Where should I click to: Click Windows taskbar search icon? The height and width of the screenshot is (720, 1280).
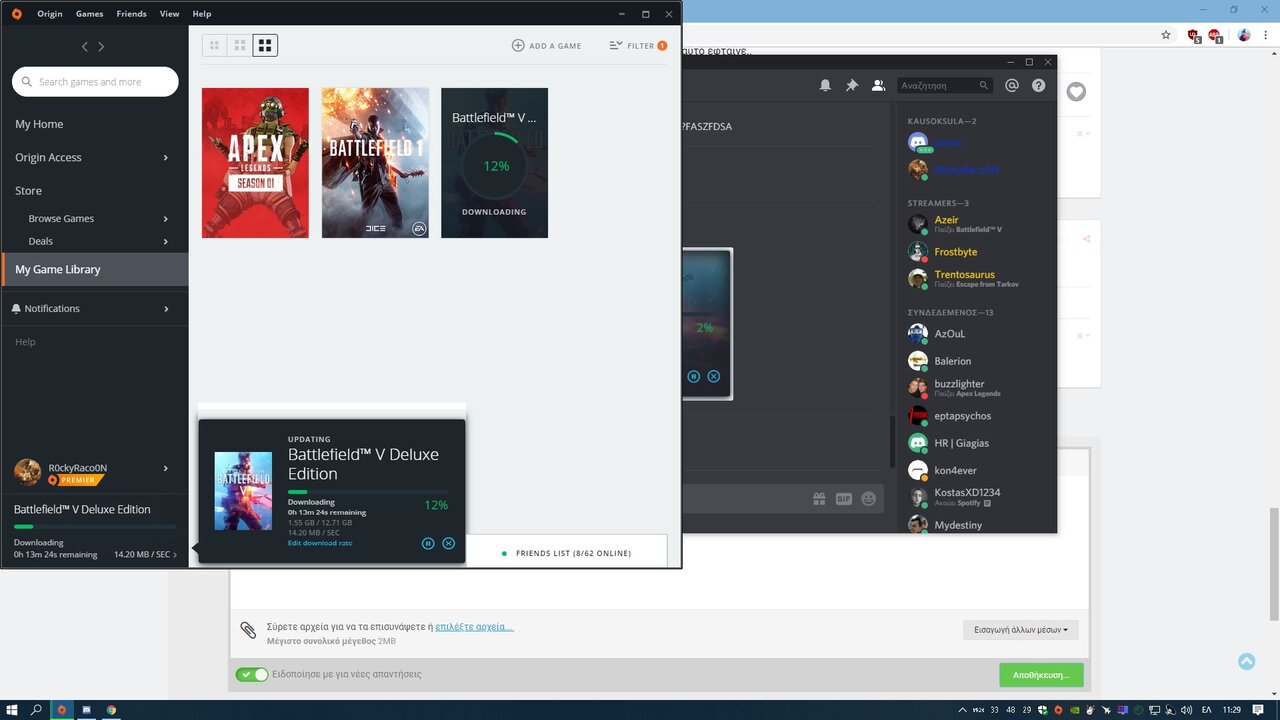[37, 710]
